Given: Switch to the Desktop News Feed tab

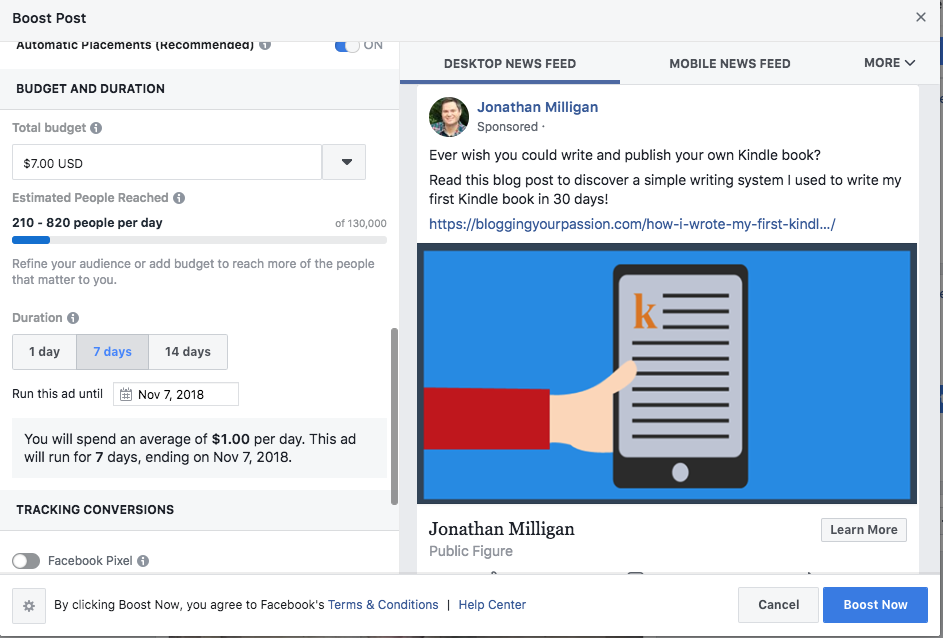Looking at the screenshot, I should 510,64.
